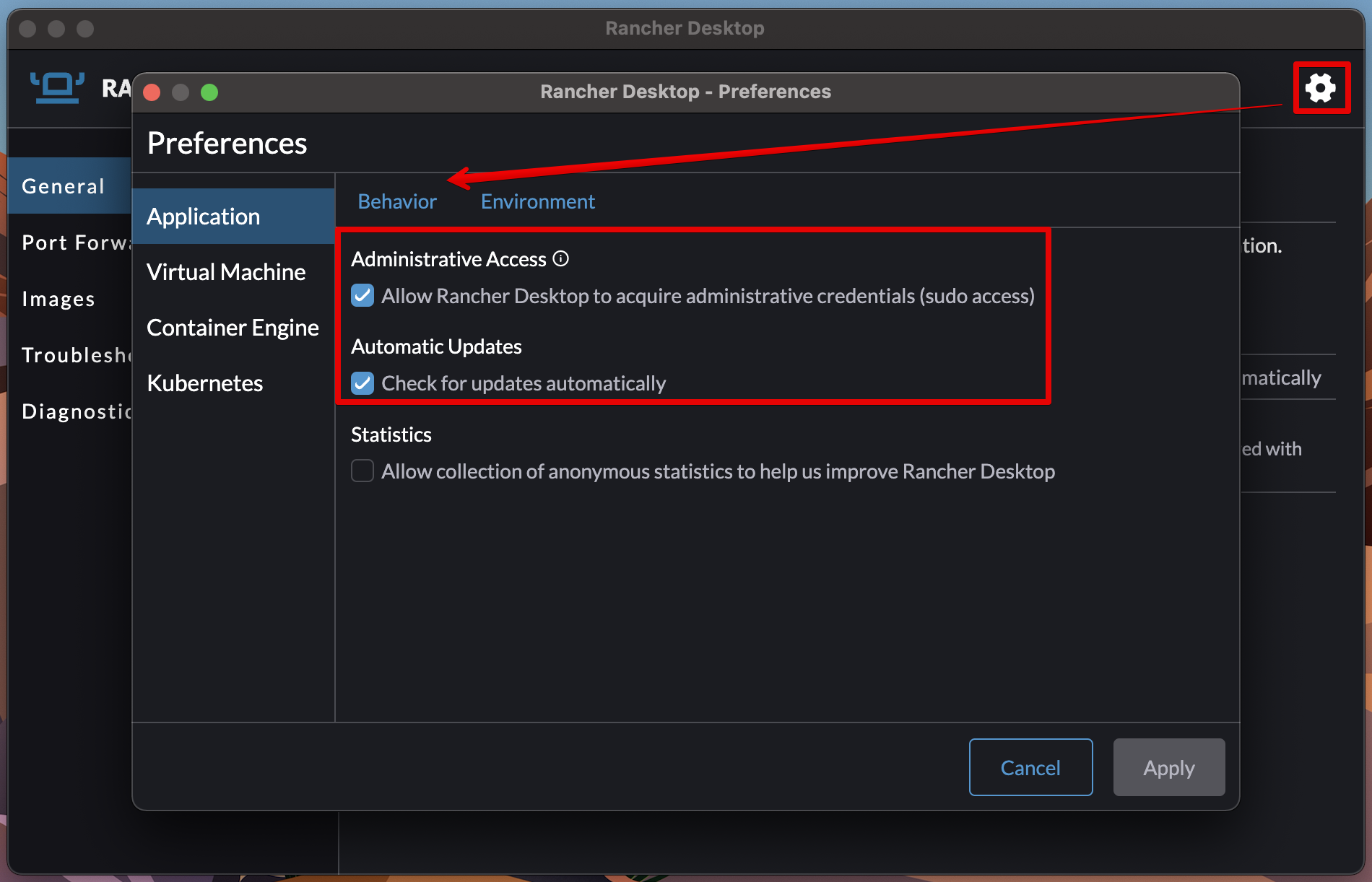
Task: Open Virtual Machine preferences section
Action: pos(233,272)
